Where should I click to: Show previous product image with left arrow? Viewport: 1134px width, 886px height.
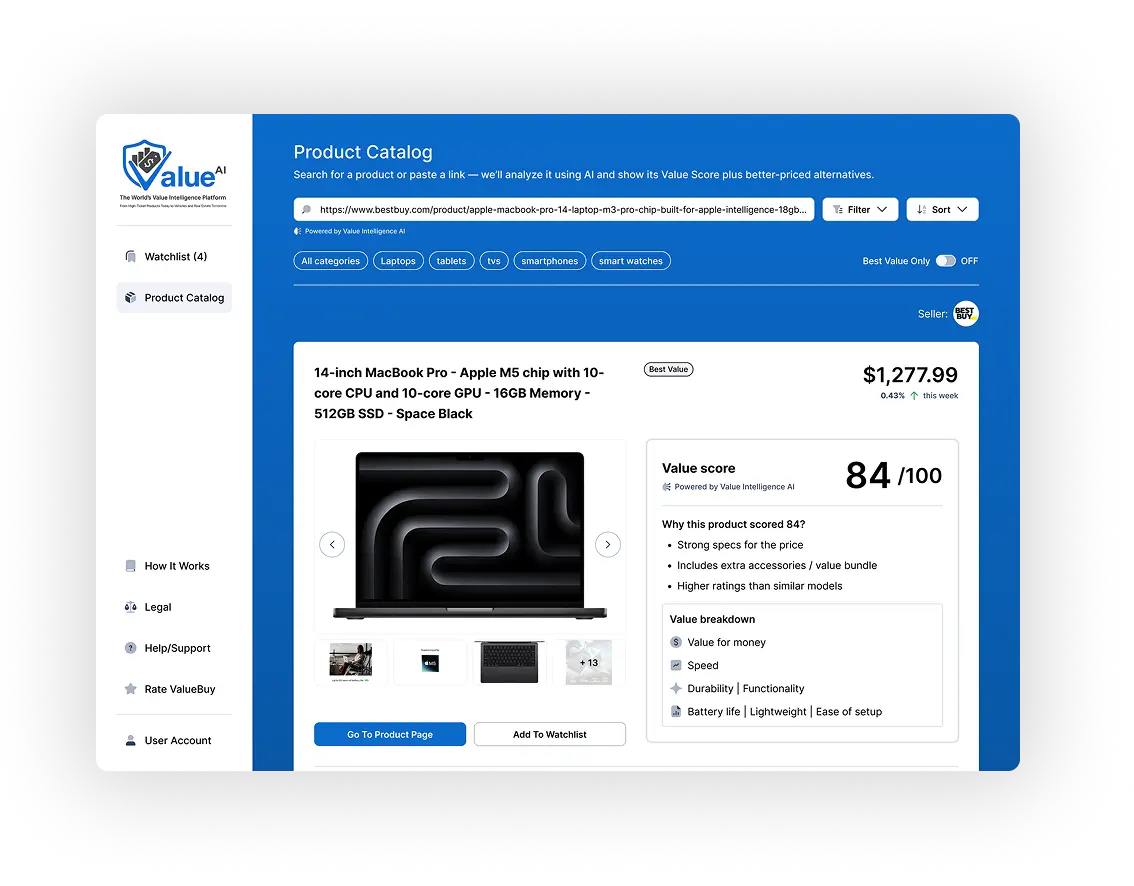point(332,545)
